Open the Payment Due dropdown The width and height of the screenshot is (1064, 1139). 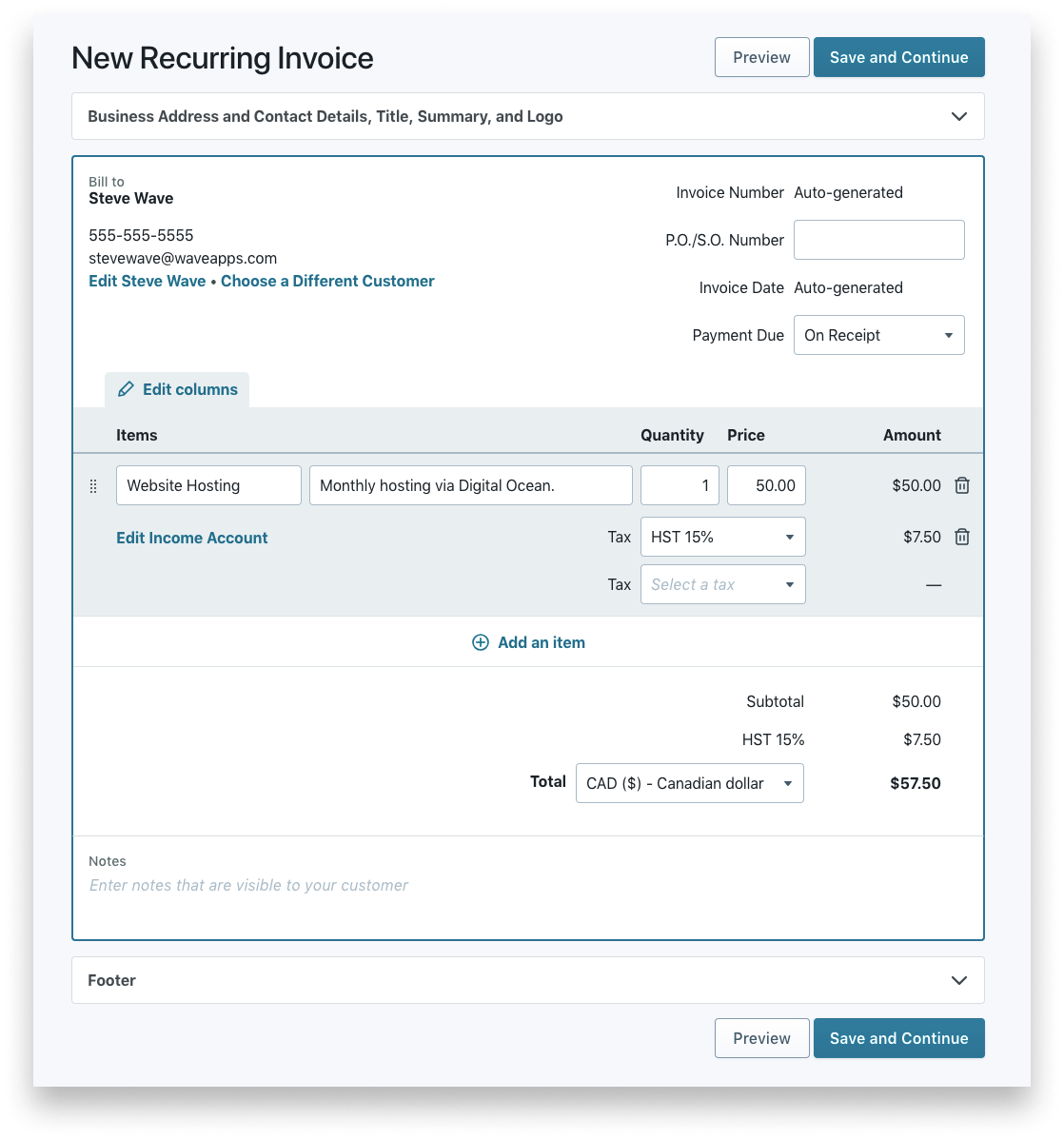click(878, 335)
